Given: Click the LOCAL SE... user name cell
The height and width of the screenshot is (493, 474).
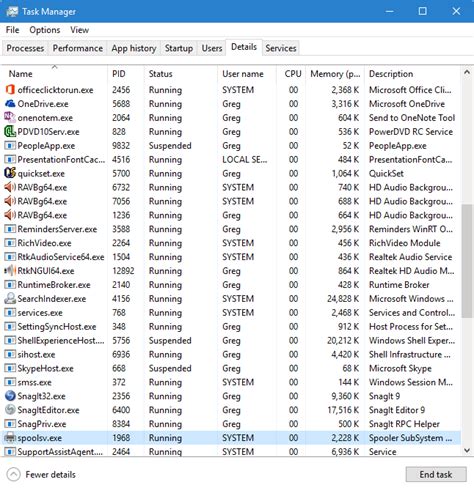Looking at the screenshot, I should point(245,160).
